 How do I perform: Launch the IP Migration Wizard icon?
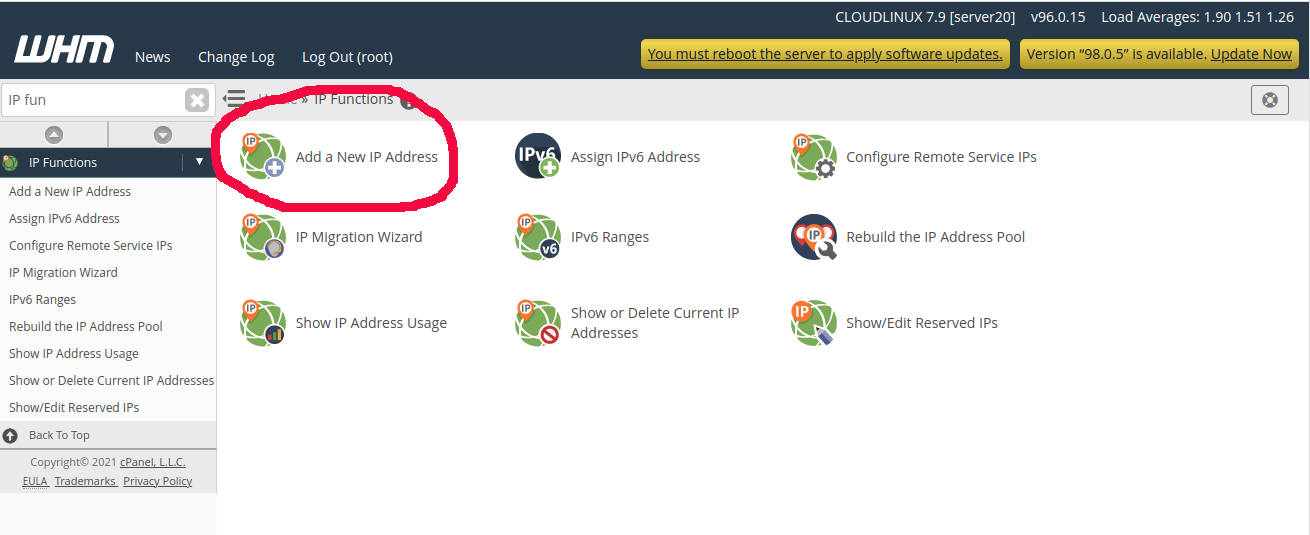[x=263, y=237]
